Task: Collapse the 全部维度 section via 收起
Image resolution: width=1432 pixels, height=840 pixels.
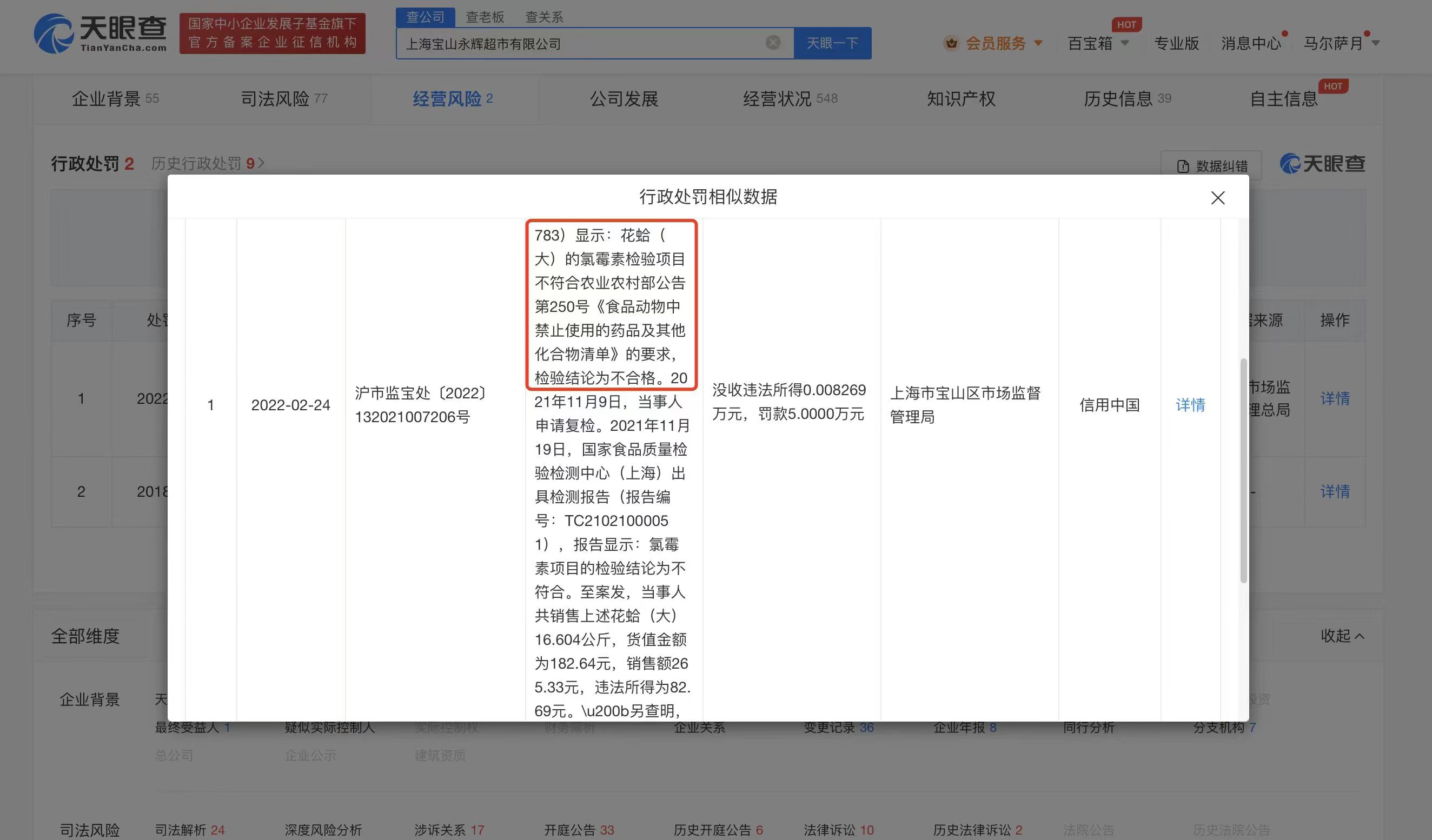Action: (1342, 636)
